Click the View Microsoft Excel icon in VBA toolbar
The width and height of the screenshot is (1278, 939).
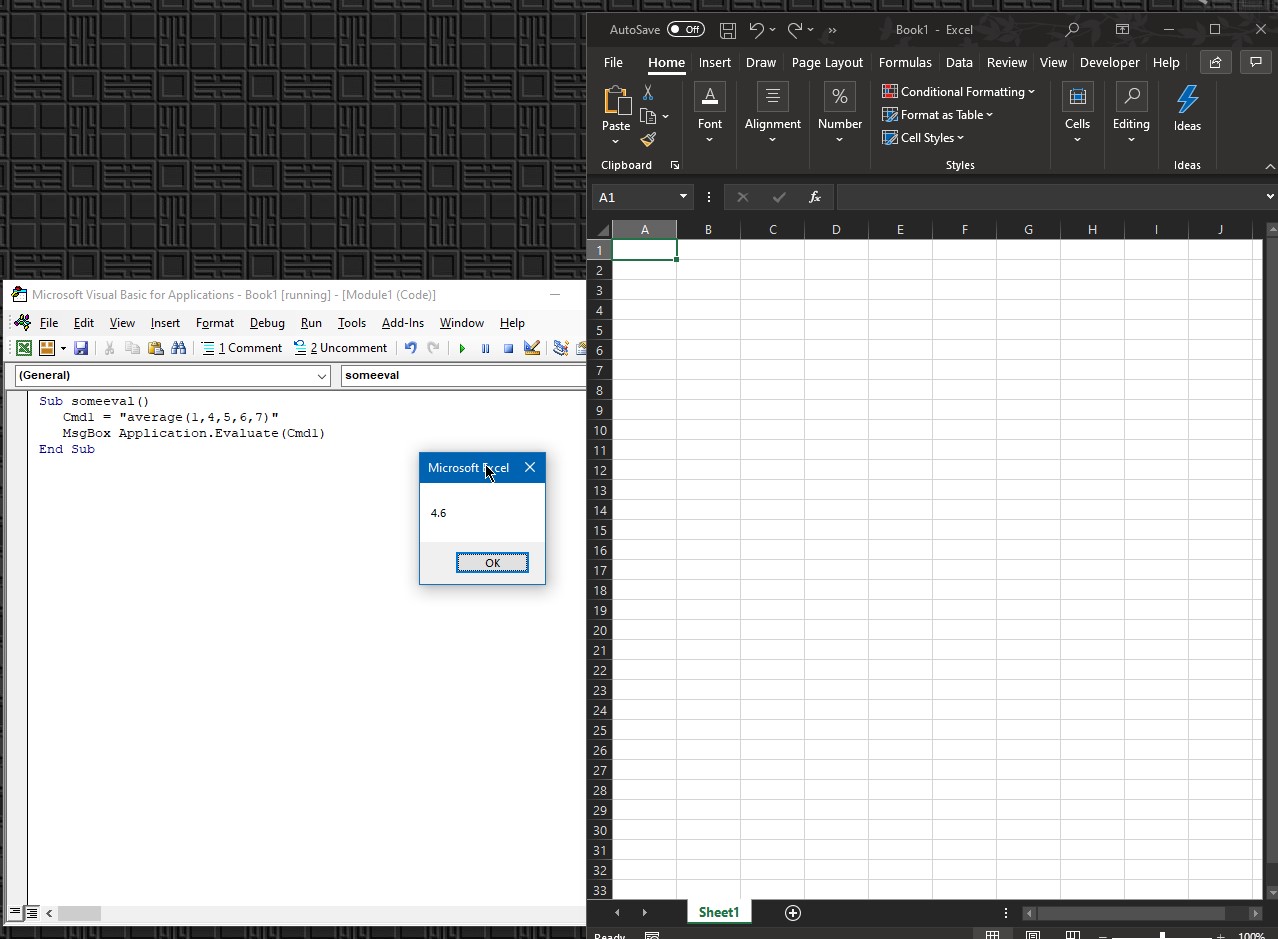[x=23, y=349]
